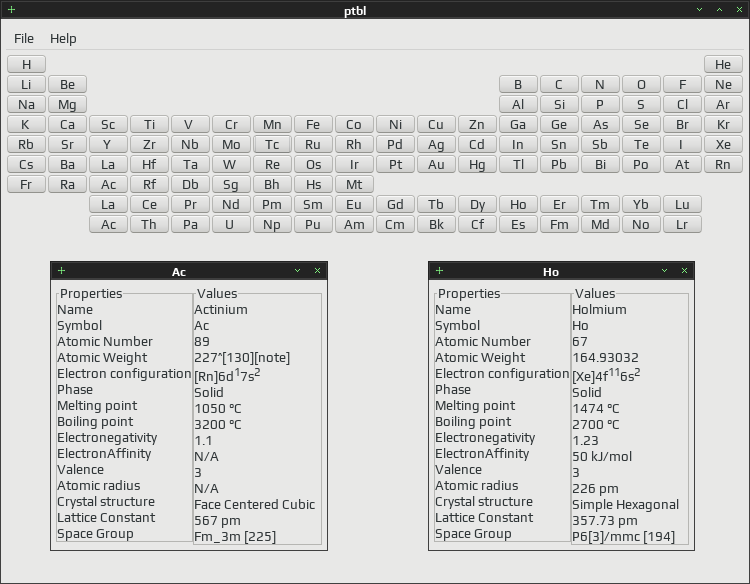Select the Ho element button

[x=518, y=204]
